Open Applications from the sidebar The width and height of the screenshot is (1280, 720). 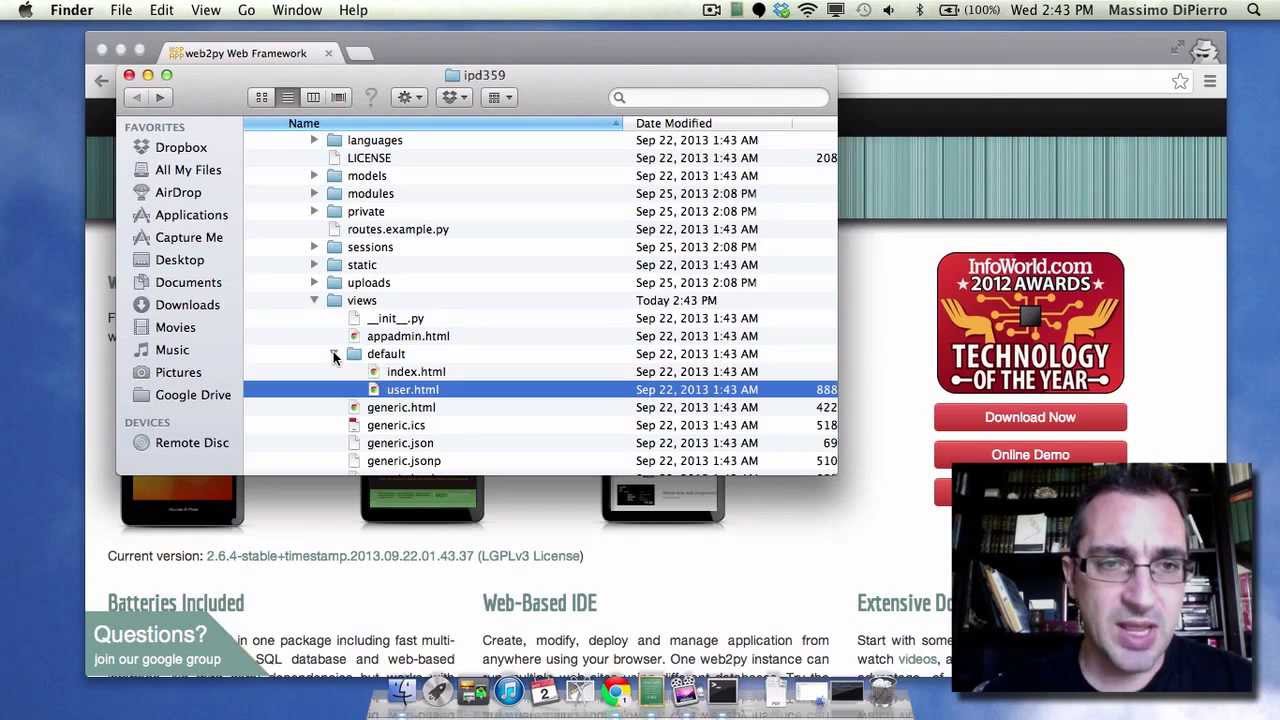coord(191,215)
